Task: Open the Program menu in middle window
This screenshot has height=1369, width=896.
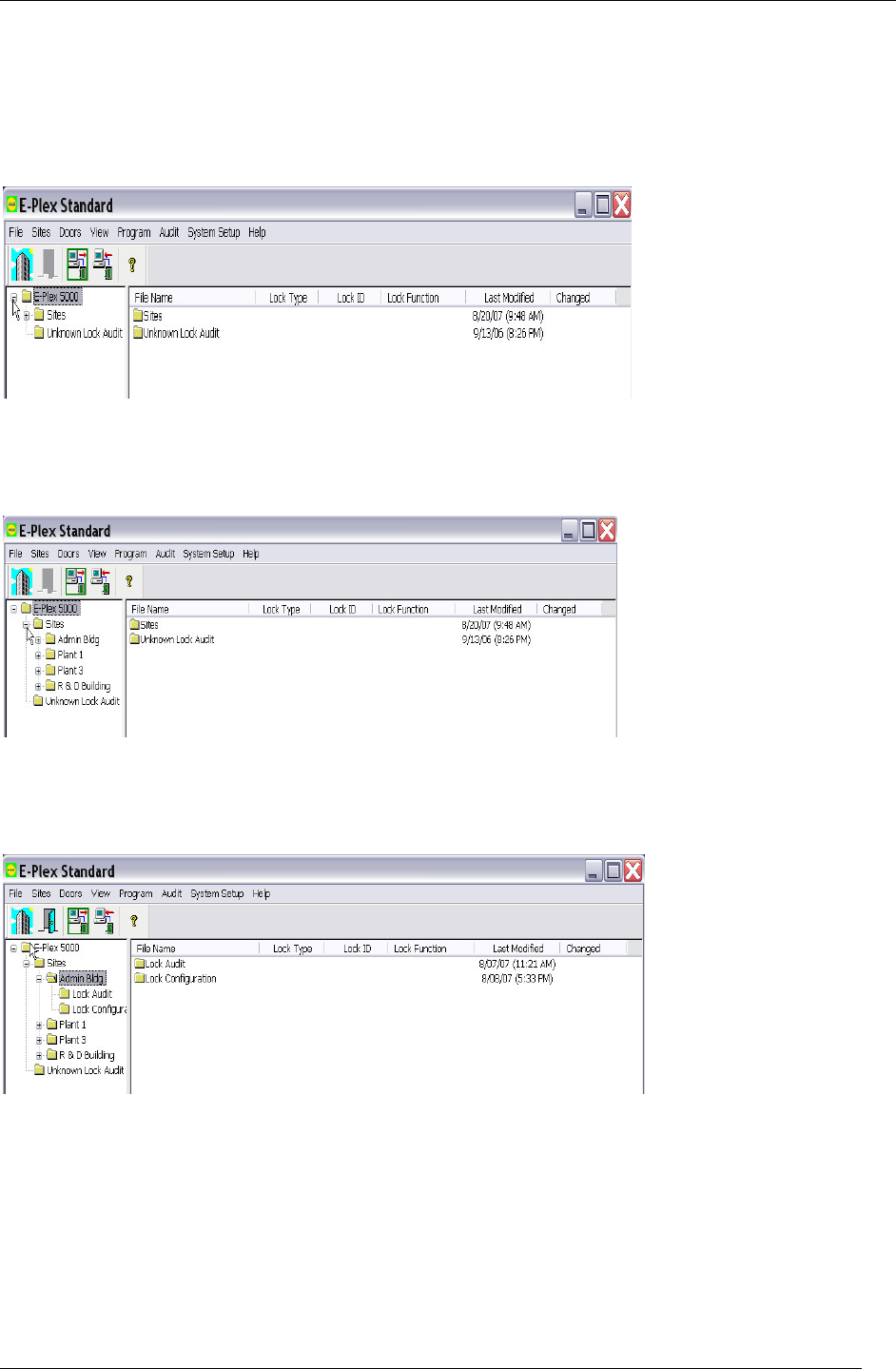Action: coord(131,554)
